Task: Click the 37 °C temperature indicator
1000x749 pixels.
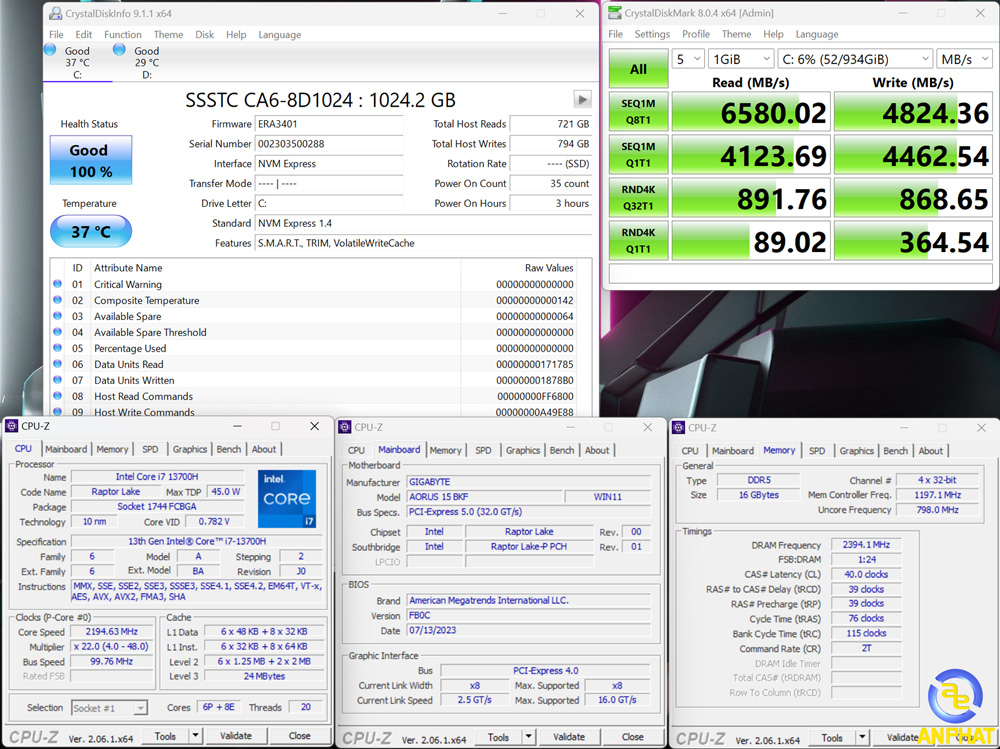Action: click(91, 231)
